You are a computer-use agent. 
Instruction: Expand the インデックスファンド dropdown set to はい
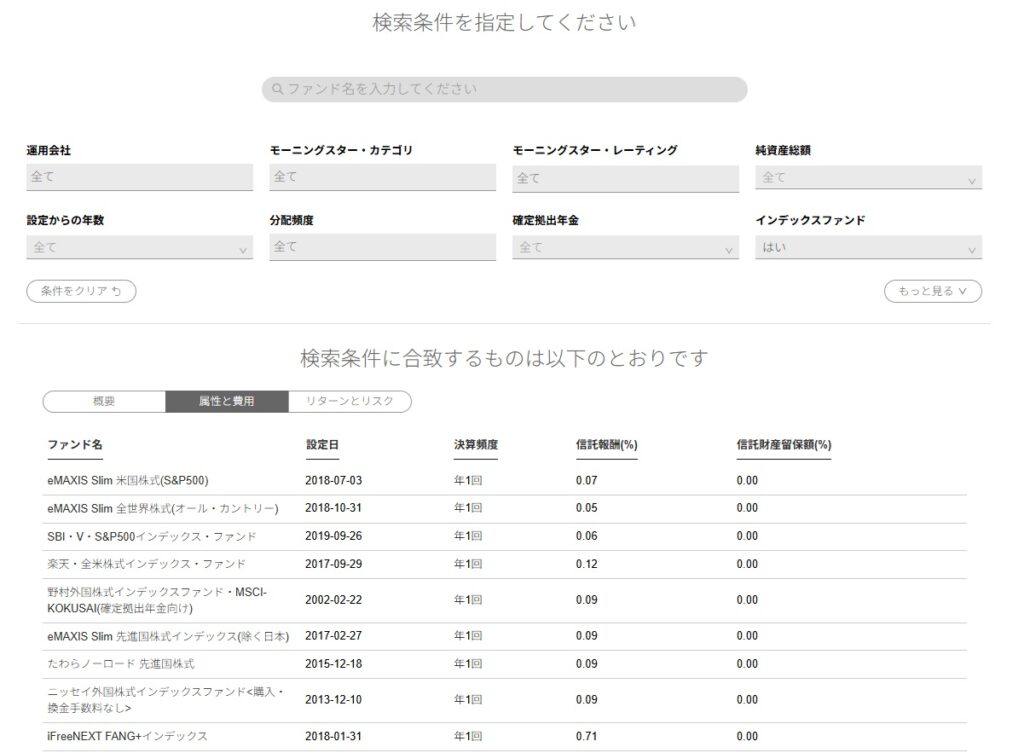868,247
